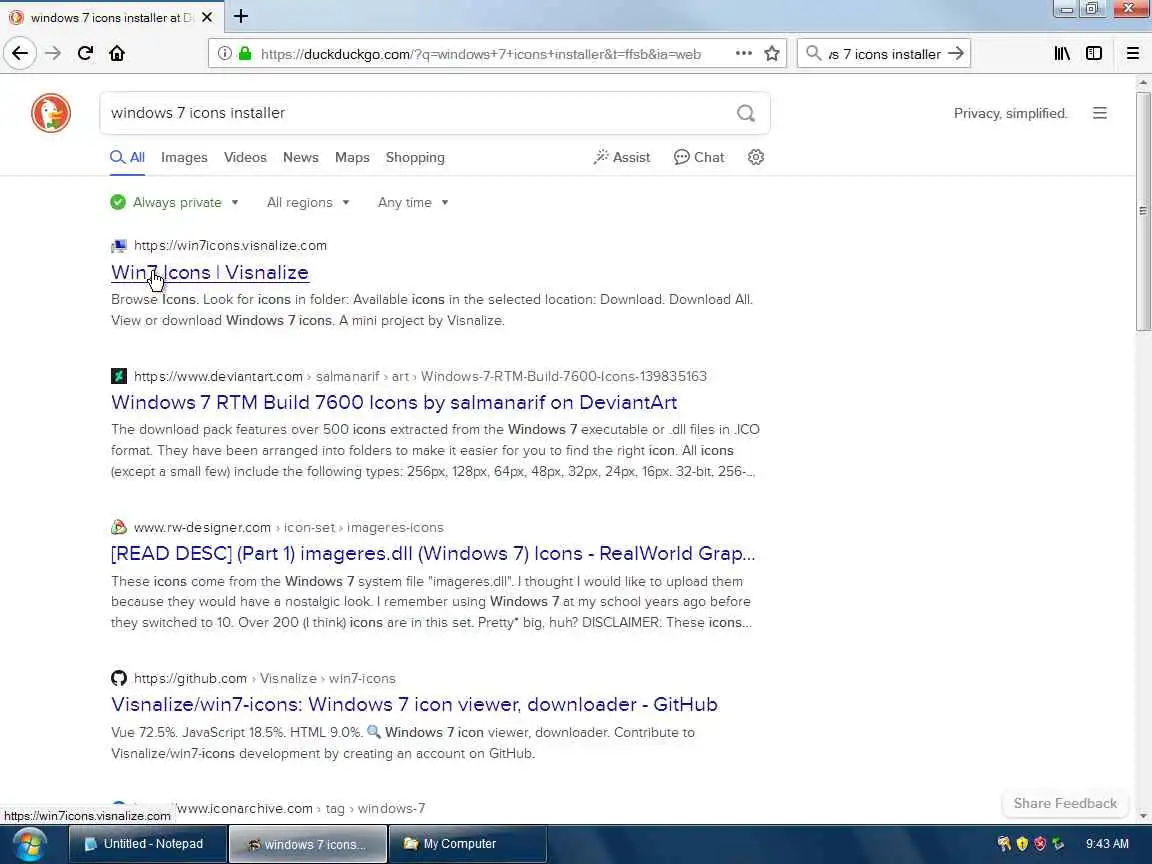Click the yellow shield tray icon

point(1022,843)
